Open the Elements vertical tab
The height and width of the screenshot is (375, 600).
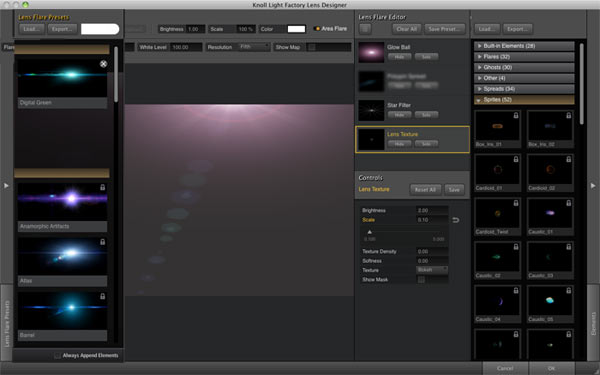[x=593, y=323]
